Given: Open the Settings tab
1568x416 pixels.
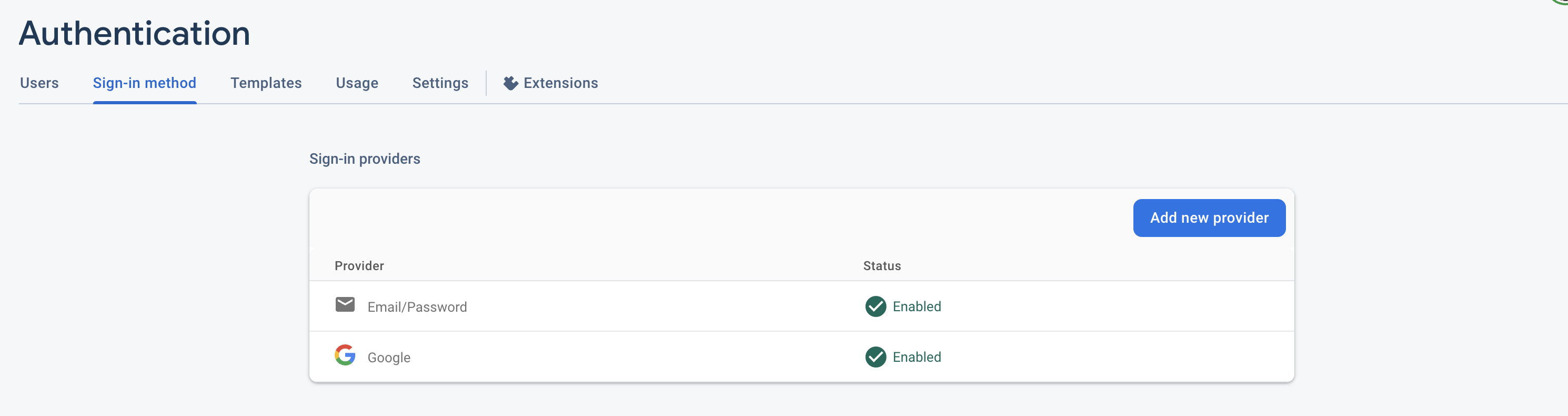Looking at the screenshot, I should pos(440,83).
